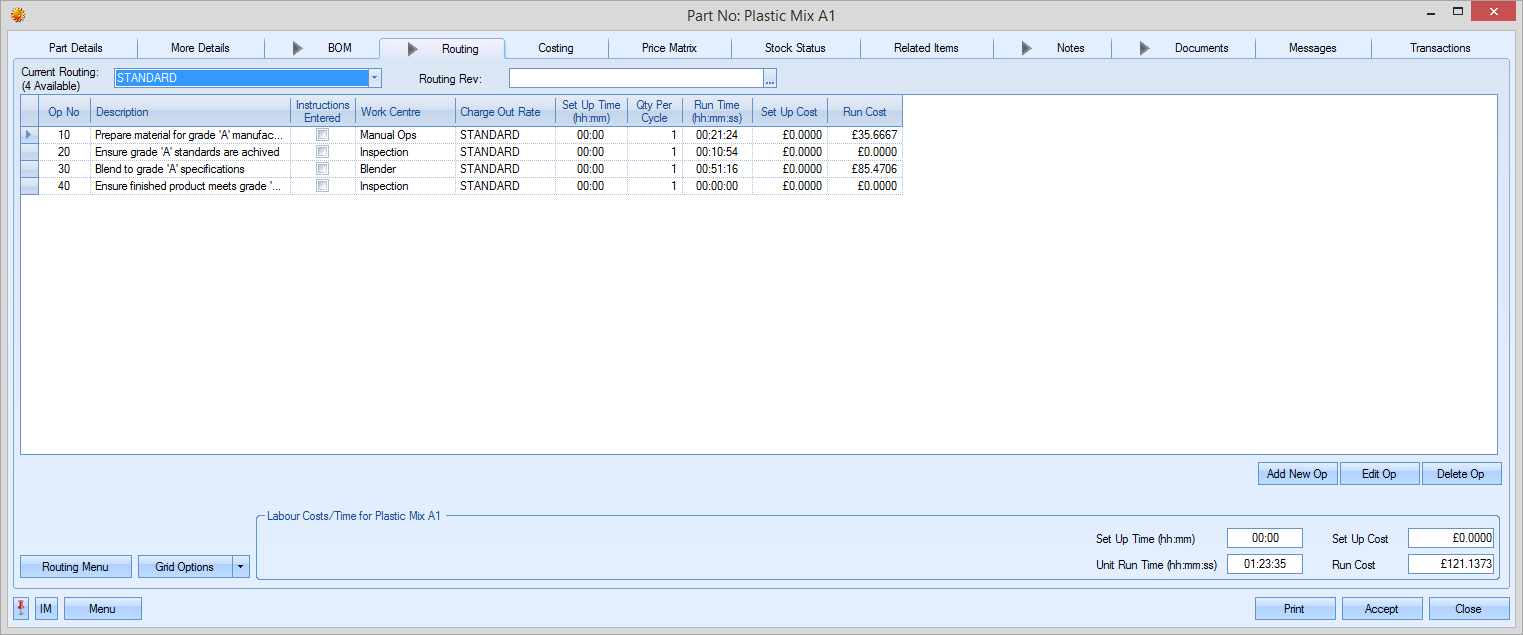
Task: Click the row selector arrow for operation 10
Action: [29, 135]
